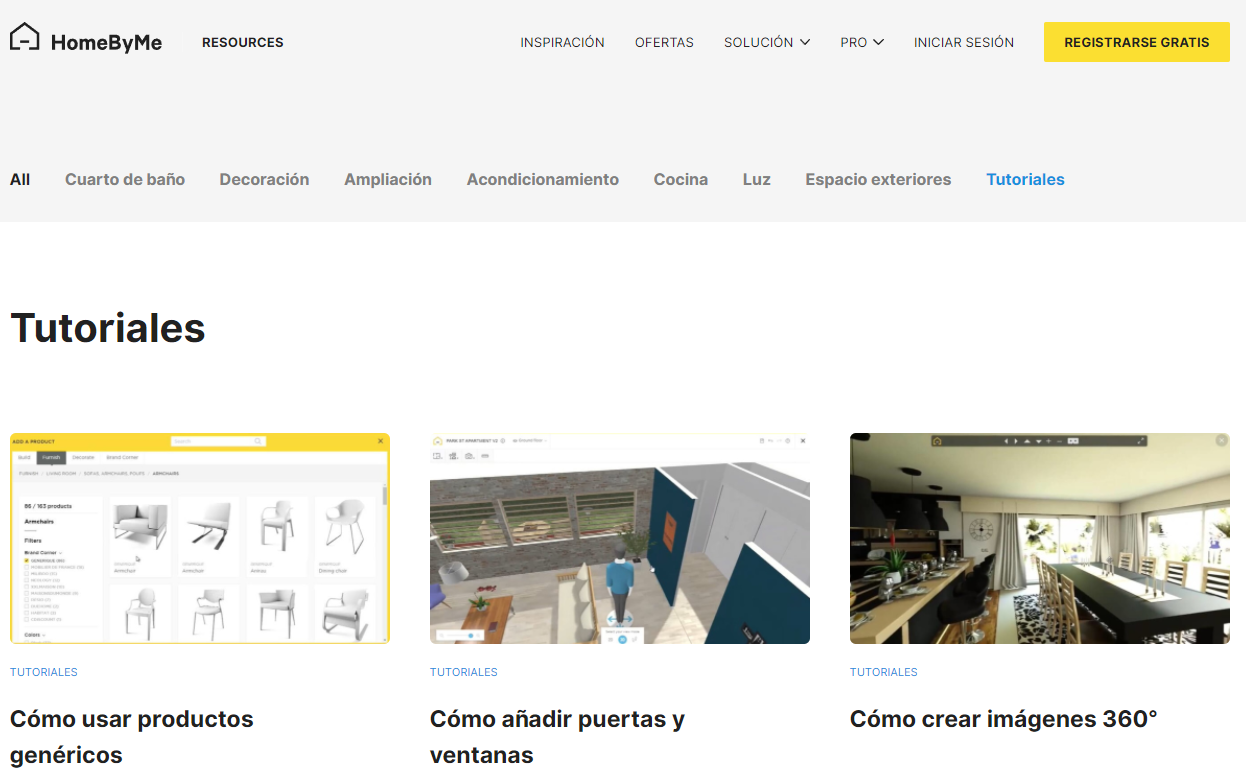Click the undo arrow in the editor header
This screenshot has width=1246, height=780.
click(770, 441)
